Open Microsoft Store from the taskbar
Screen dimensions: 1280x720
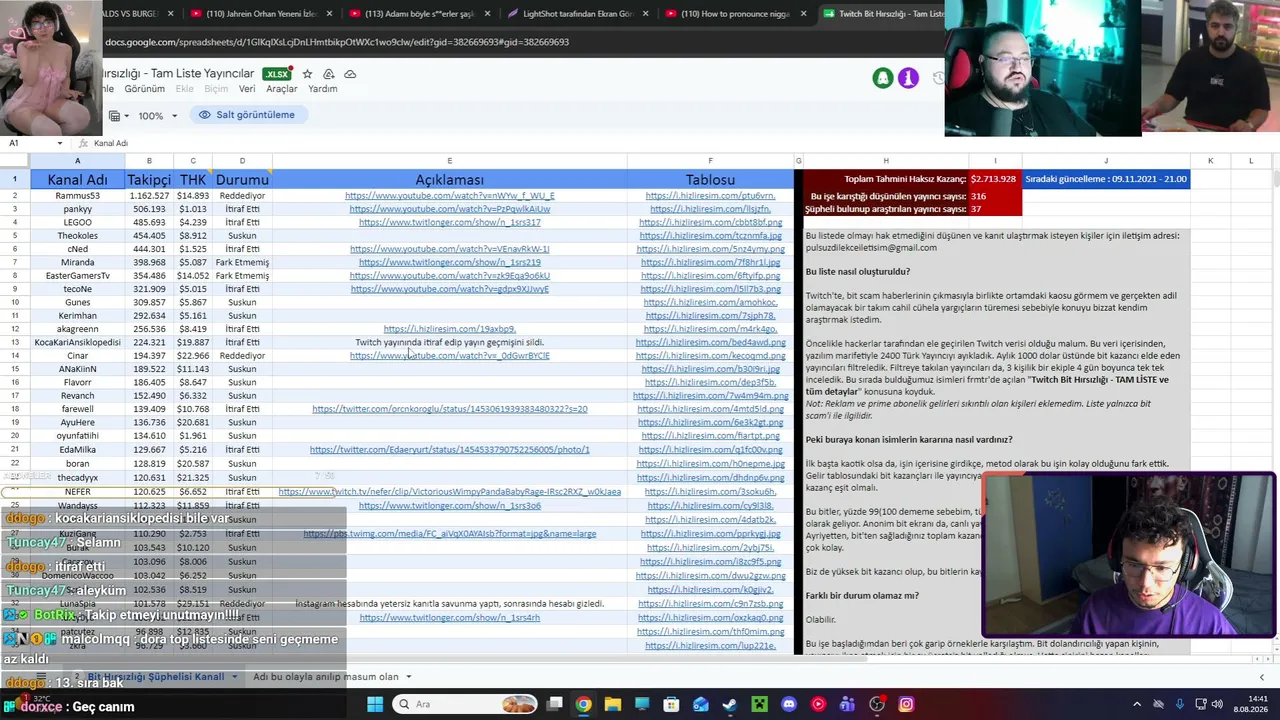671,704
